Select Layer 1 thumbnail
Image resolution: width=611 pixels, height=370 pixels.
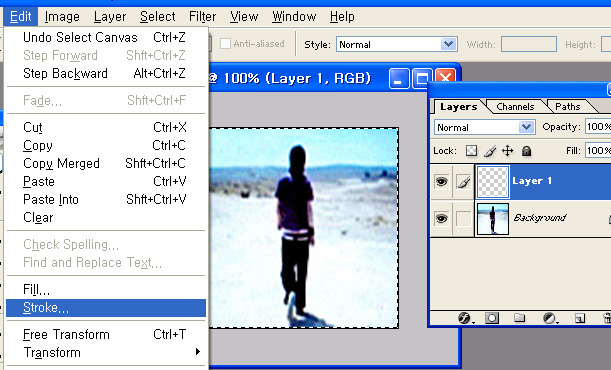[493, 181]
